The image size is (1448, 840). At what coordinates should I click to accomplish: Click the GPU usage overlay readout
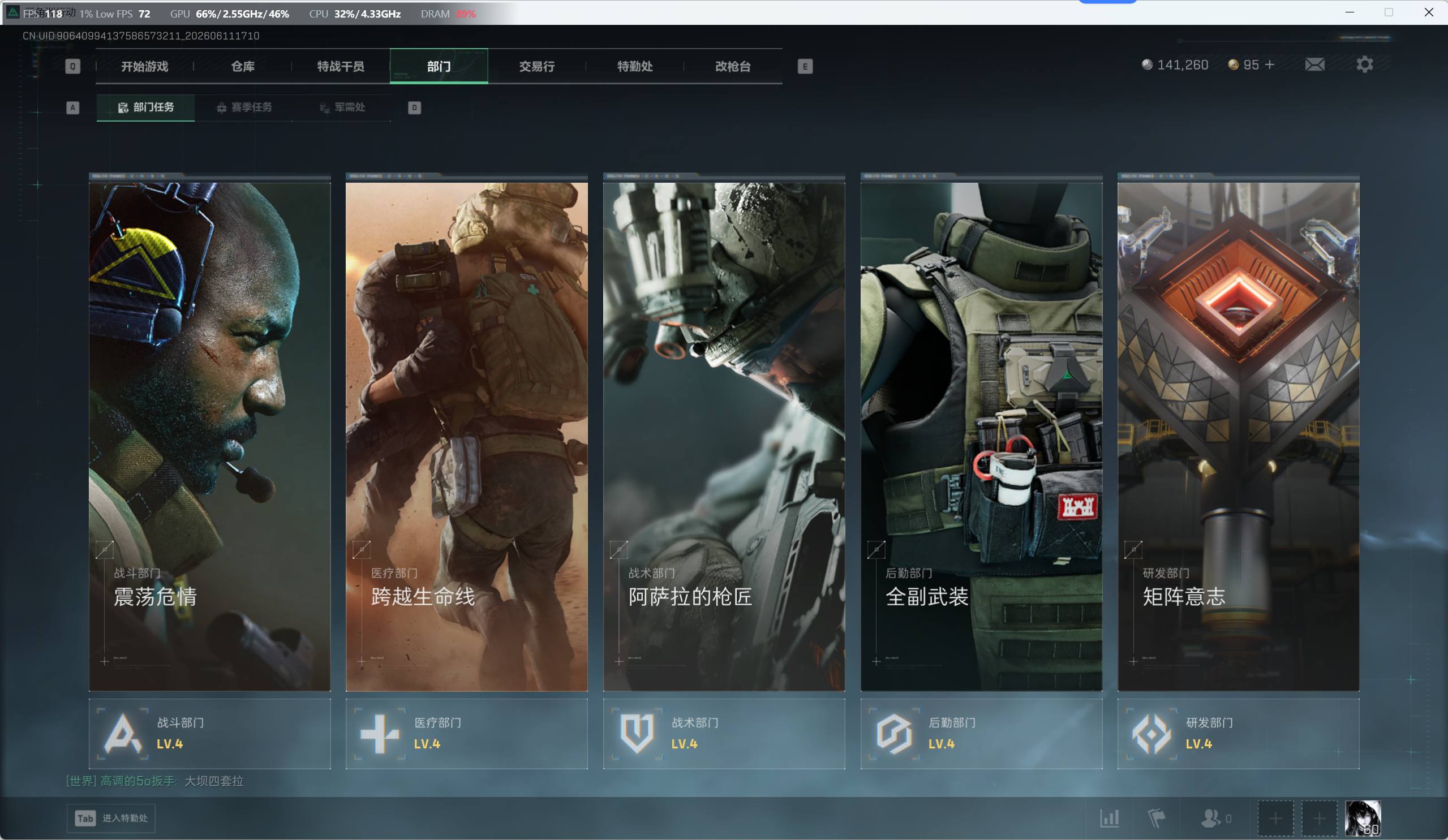click(229, 14)
